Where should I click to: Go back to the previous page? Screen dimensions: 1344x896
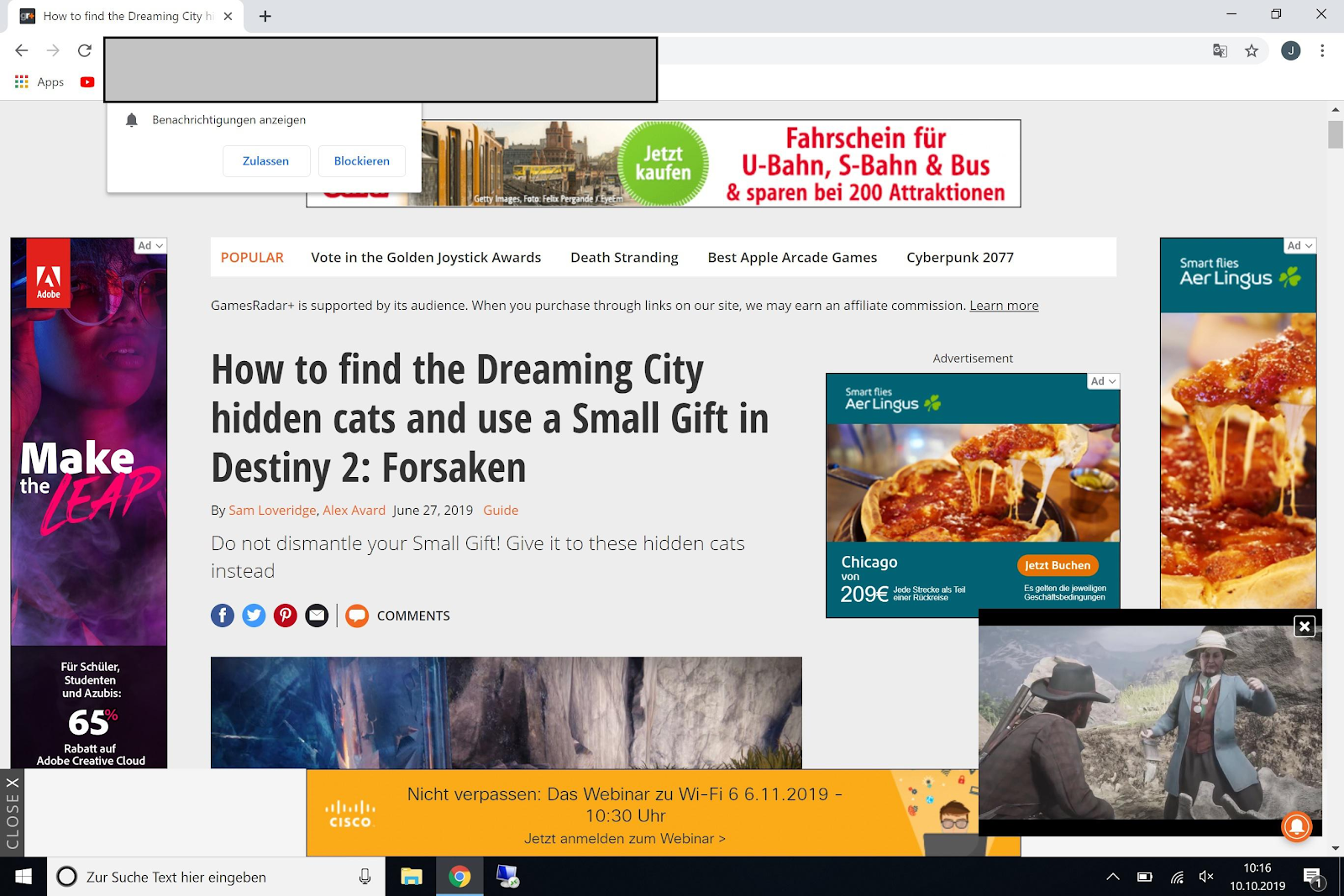click(x=22, y=50)
